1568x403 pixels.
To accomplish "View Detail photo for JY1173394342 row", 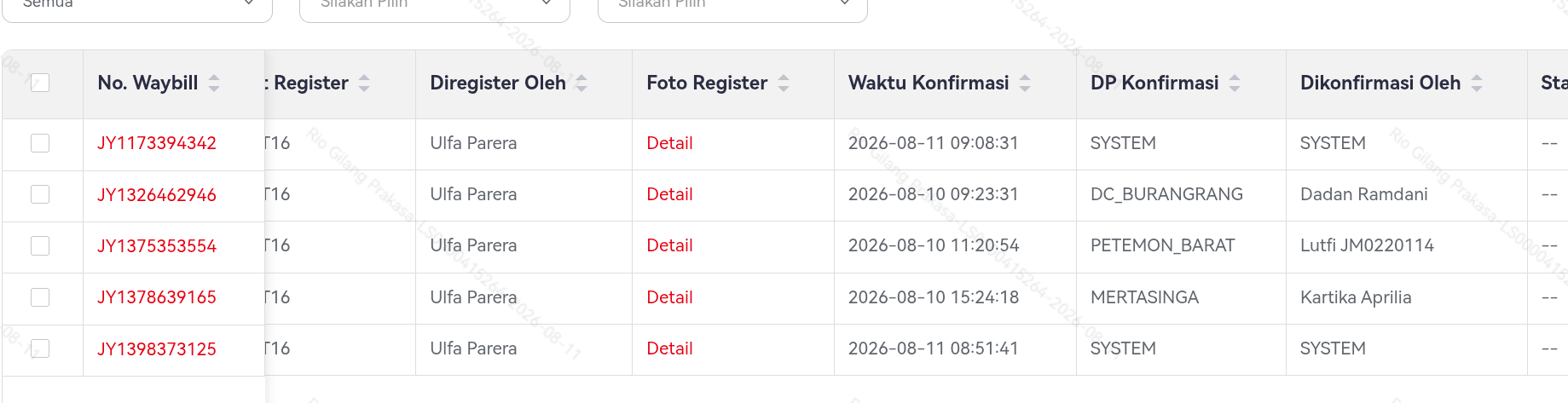I will [x=669, y=143].
